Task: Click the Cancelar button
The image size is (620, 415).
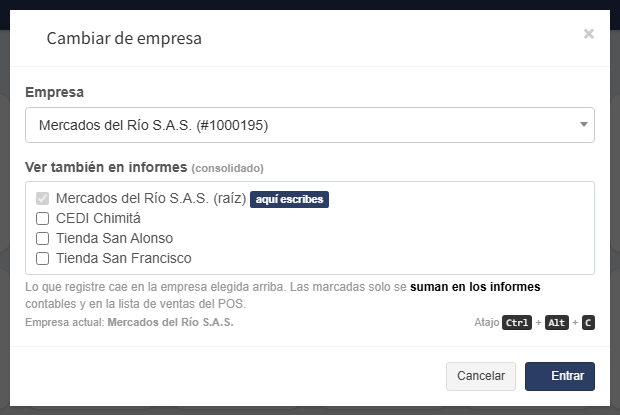Action: (481, 376)
